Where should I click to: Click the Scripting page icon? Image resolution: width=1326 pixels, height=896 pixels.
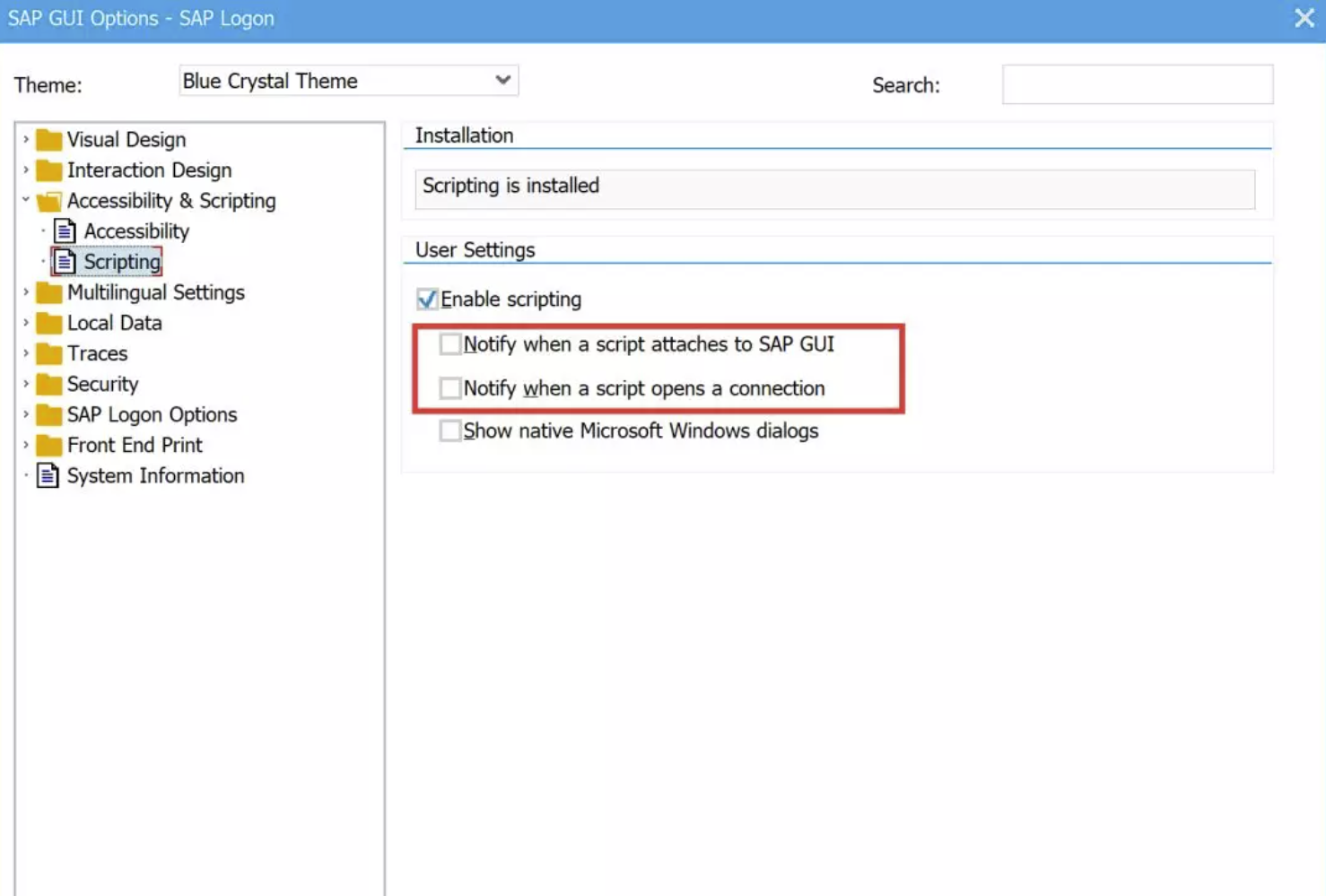65,262
